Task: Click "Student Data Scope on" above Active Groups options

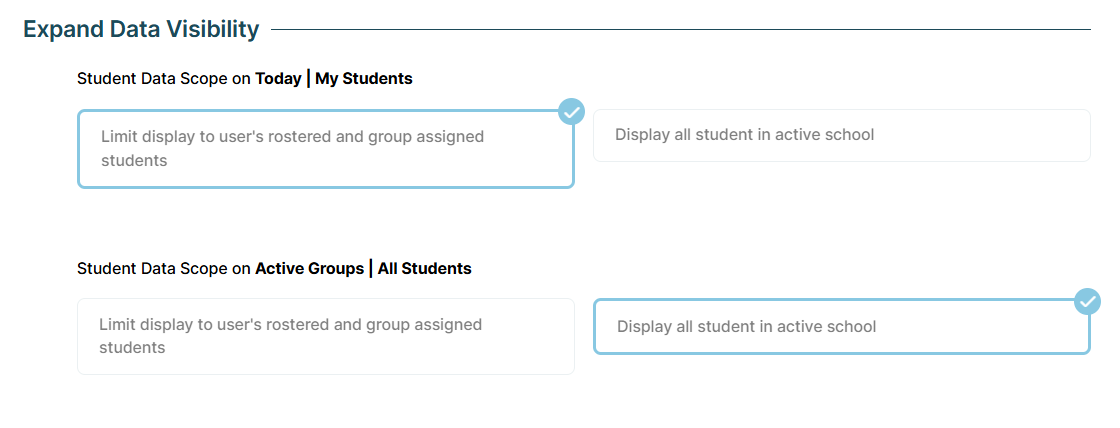Action: coord(163,268)
